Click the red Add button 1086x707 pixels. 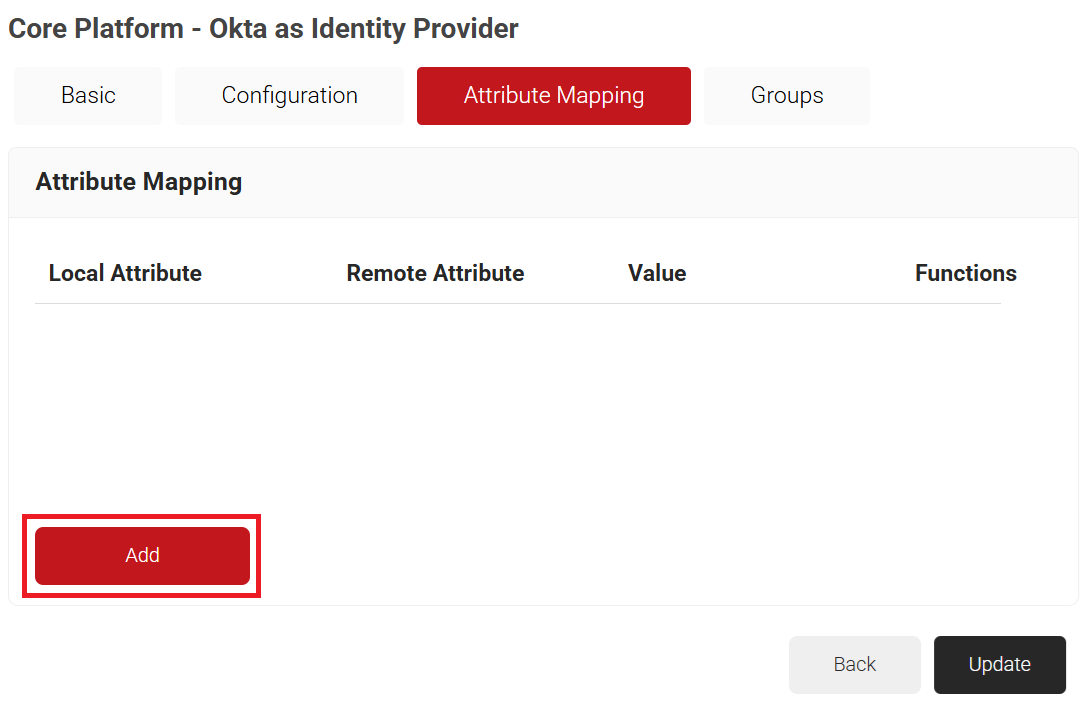click(x=142, y=556)
